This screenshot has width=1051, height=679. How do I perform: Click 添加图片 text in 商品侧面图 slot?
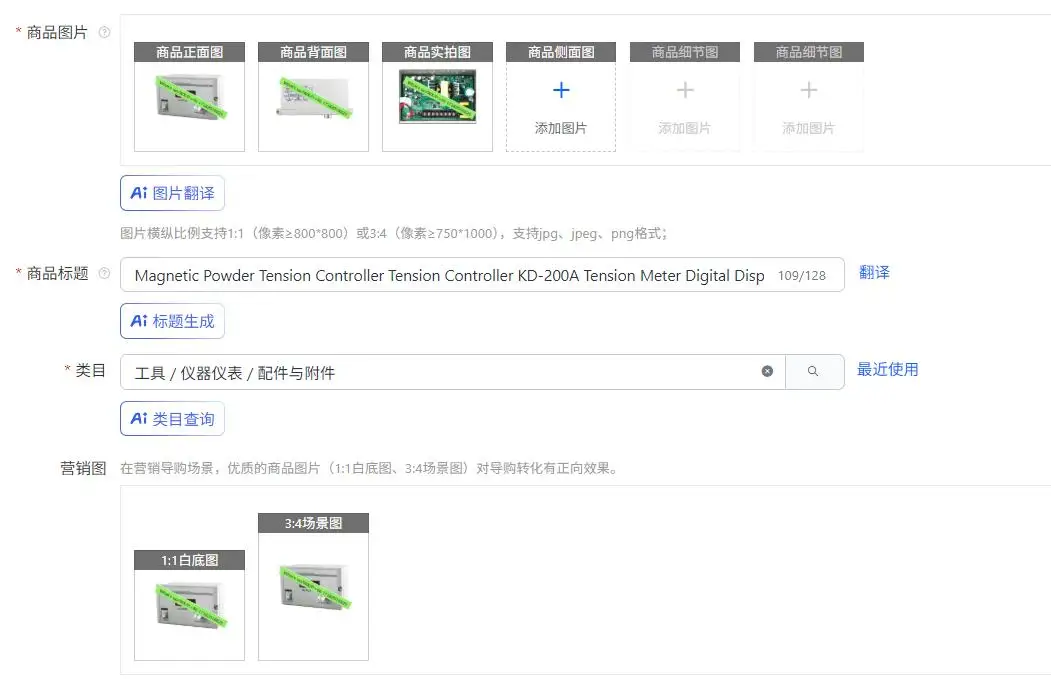[561, 128]
